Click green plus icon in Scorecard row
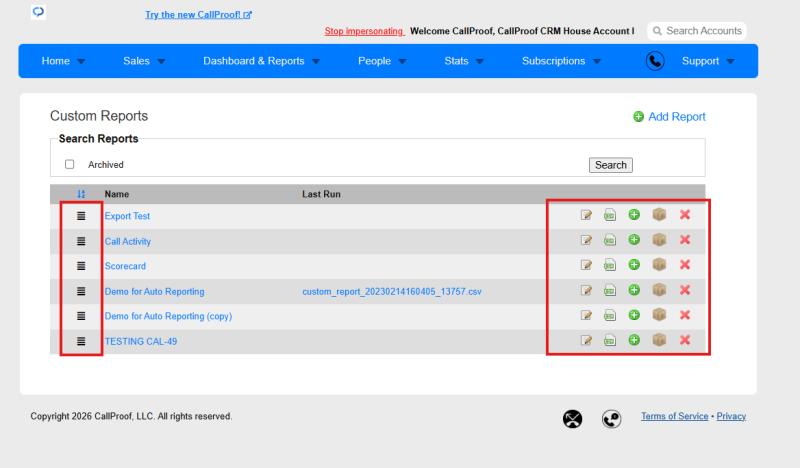Viewport: 800px width, 468px height. click(x=634, y=264)
